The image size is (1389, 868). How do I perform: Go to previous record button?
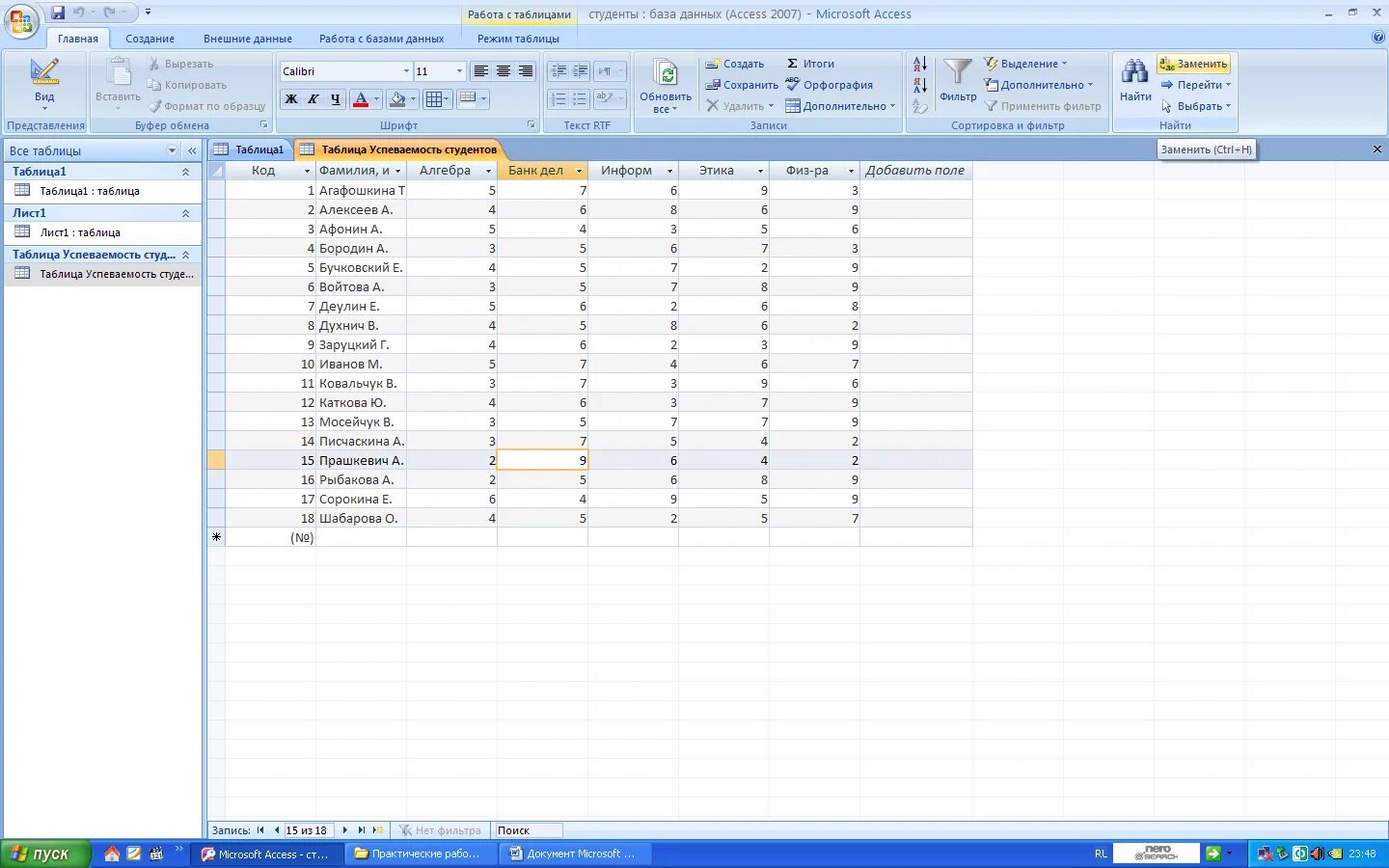click(277, 830)
